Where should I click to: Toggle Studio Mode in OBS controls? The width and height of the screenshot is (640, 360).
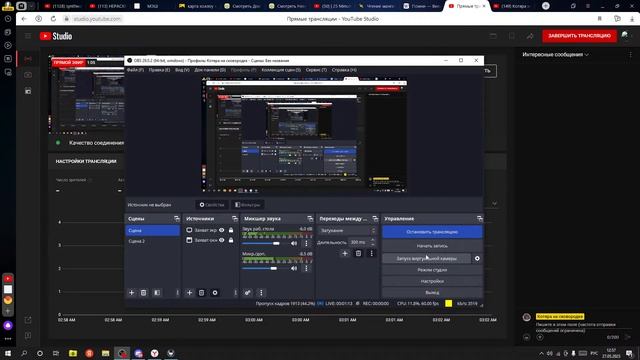pos(432,270)
